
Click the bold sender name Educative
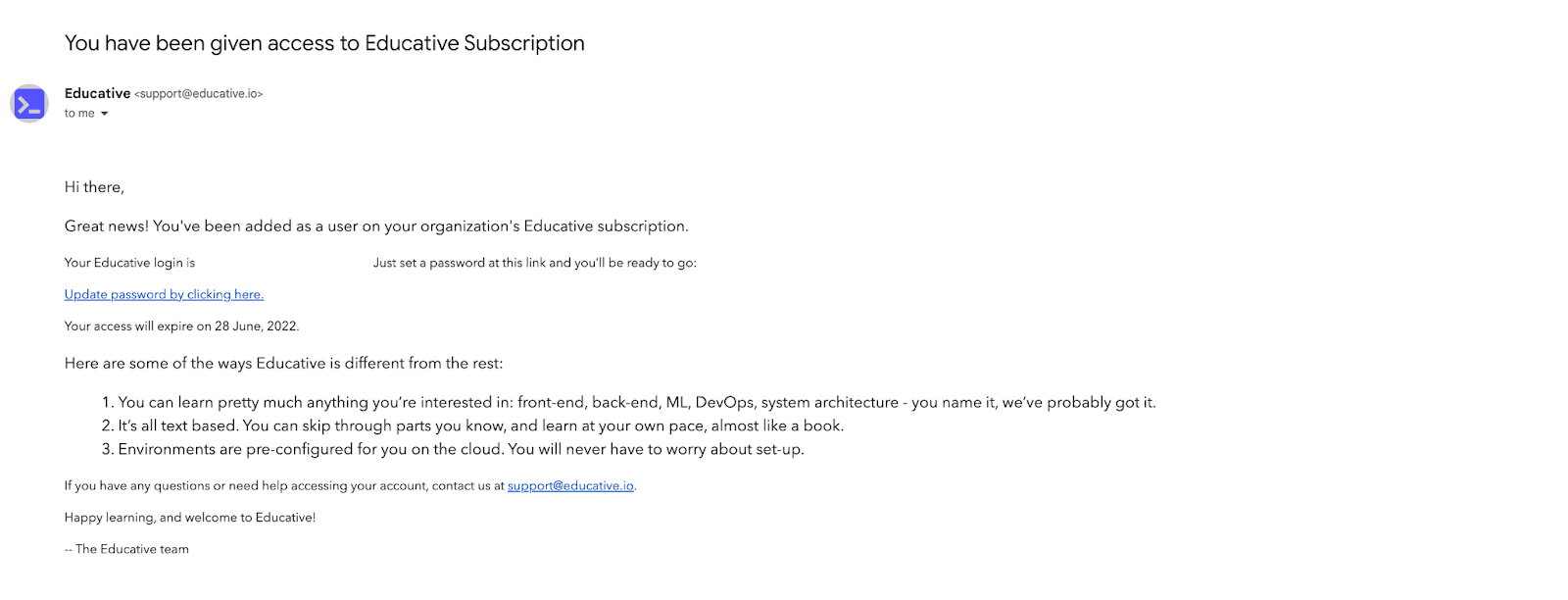tap(97, 93)
